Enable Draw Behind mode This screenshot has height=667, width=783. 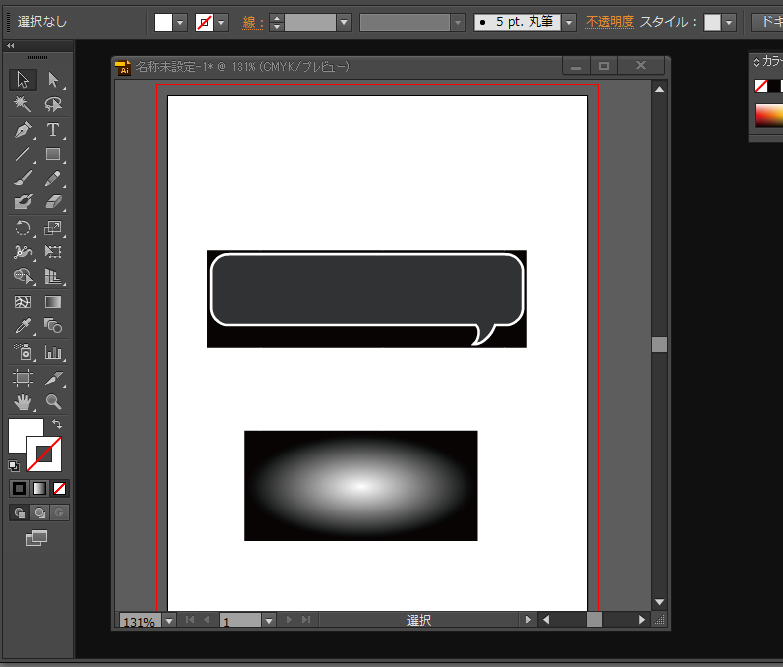39,513
